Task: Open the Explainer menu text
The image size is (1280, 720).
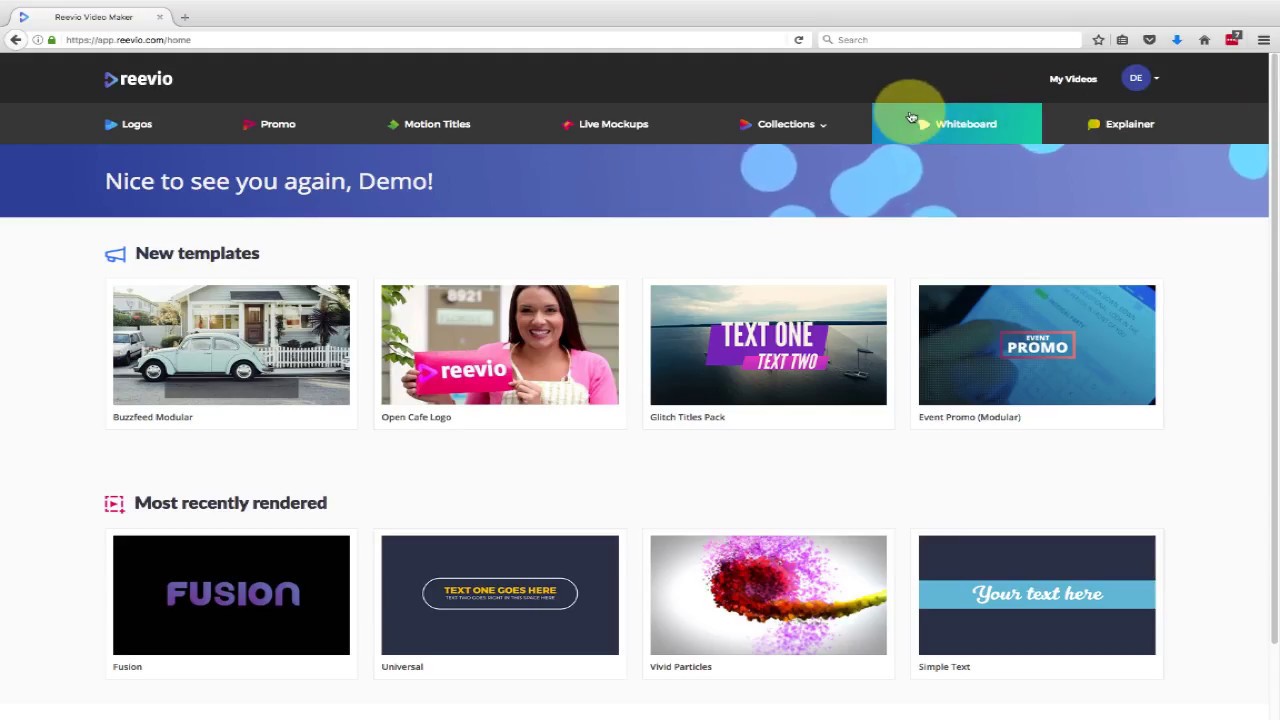Action: point(1130,124)
